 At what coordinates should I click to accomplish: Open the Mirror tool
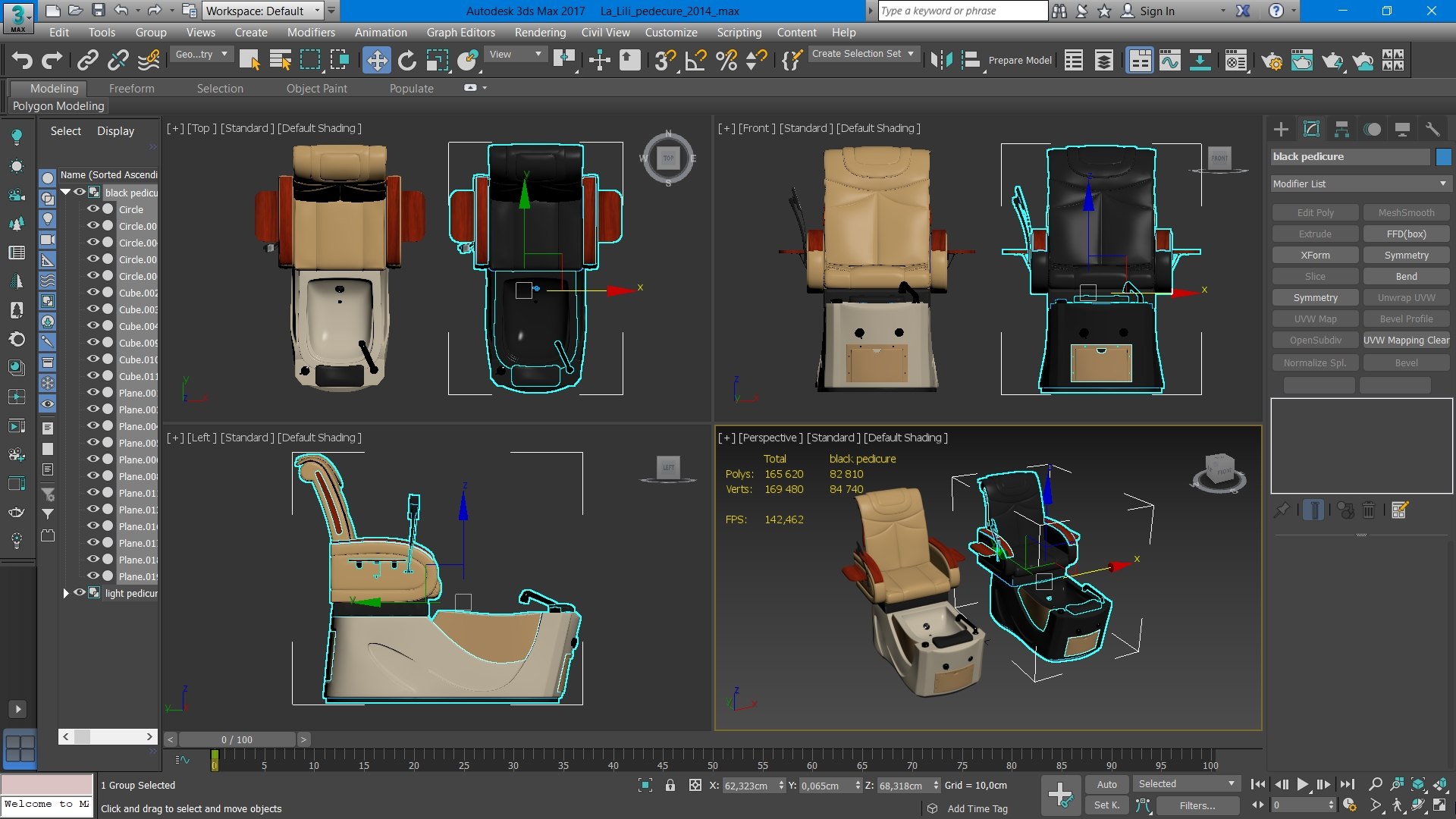click(941, 60)
